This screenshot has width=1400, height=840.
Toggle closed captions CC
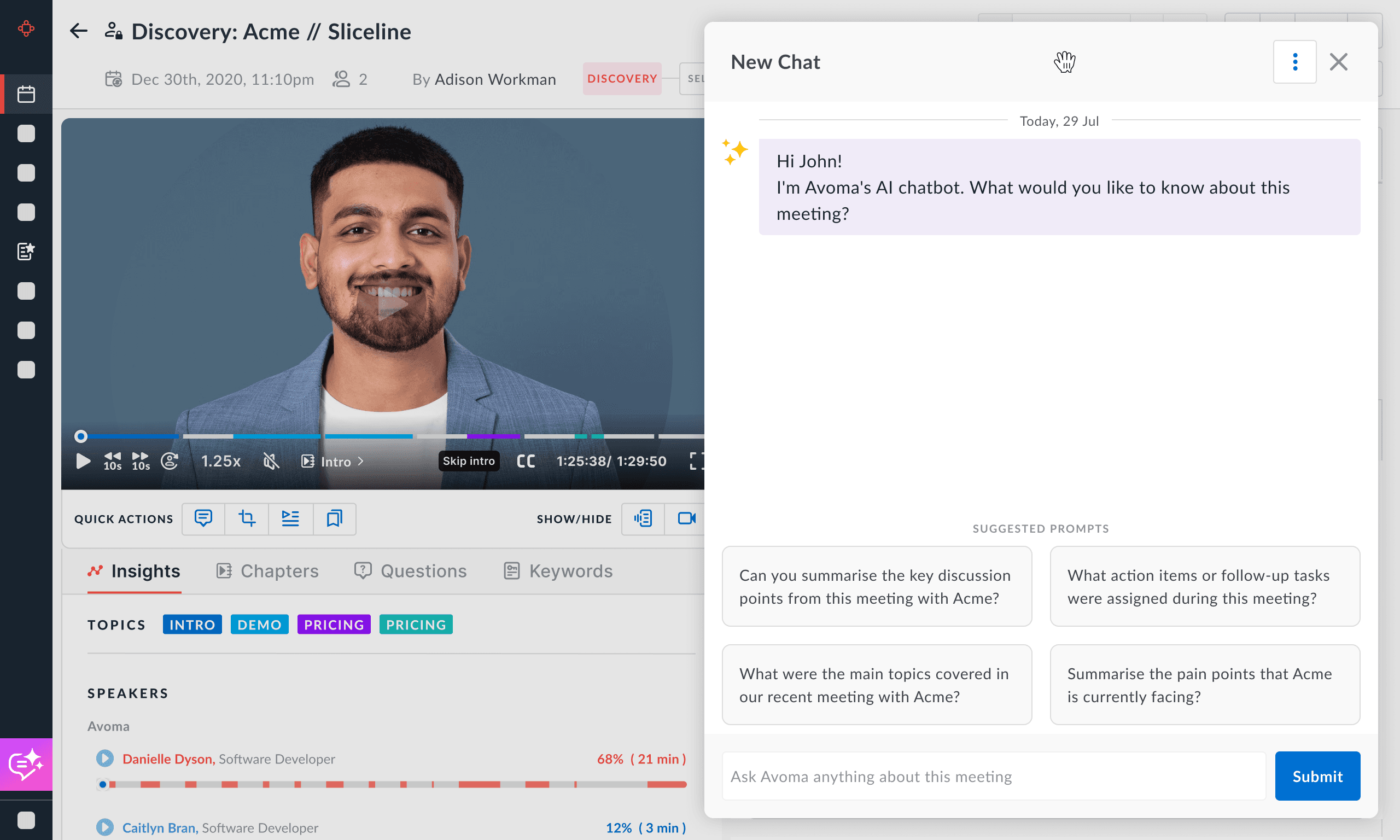[x=526, y=461]
